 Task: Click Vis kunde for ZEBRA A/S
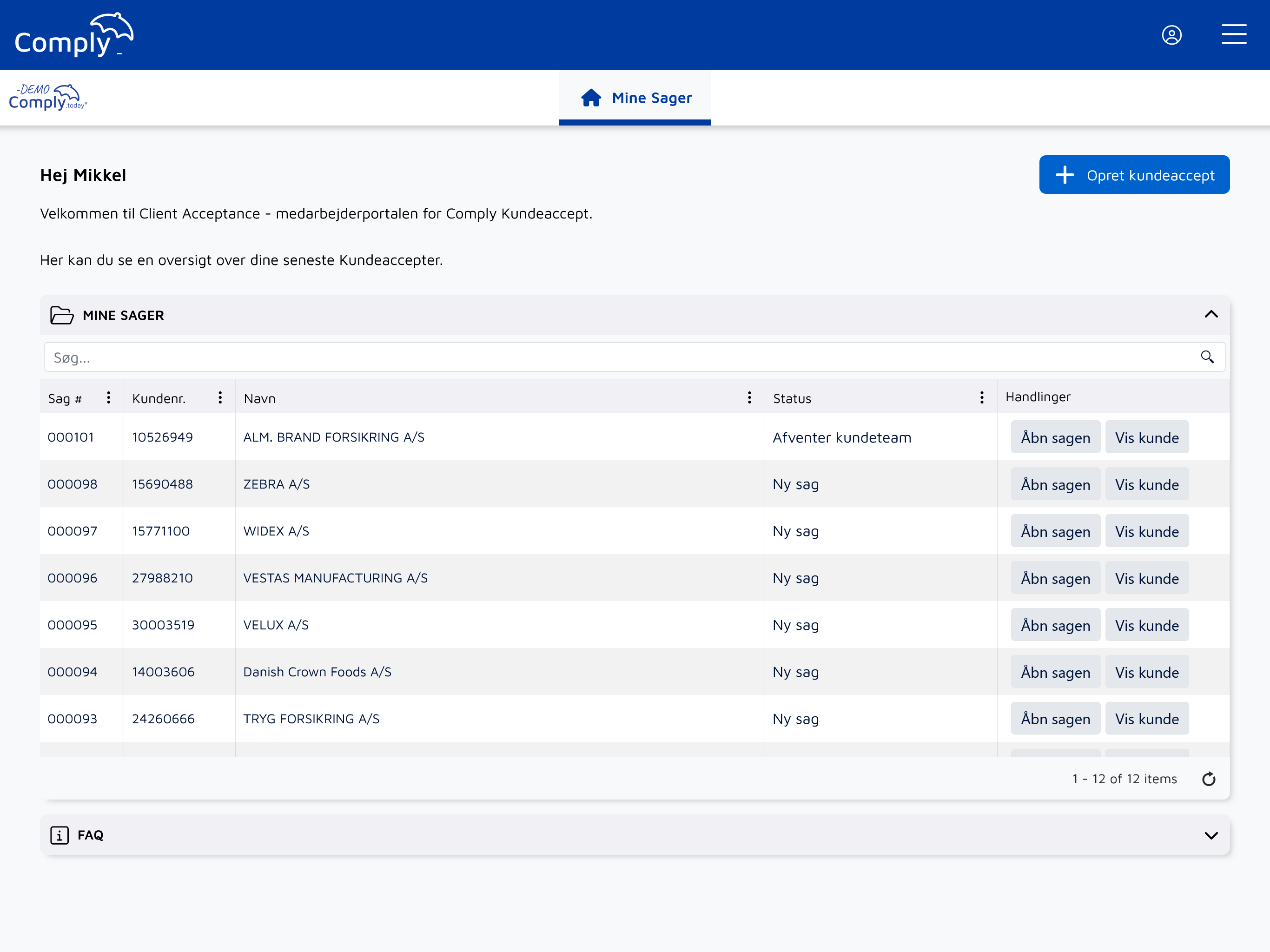(x=1146, y=484)
